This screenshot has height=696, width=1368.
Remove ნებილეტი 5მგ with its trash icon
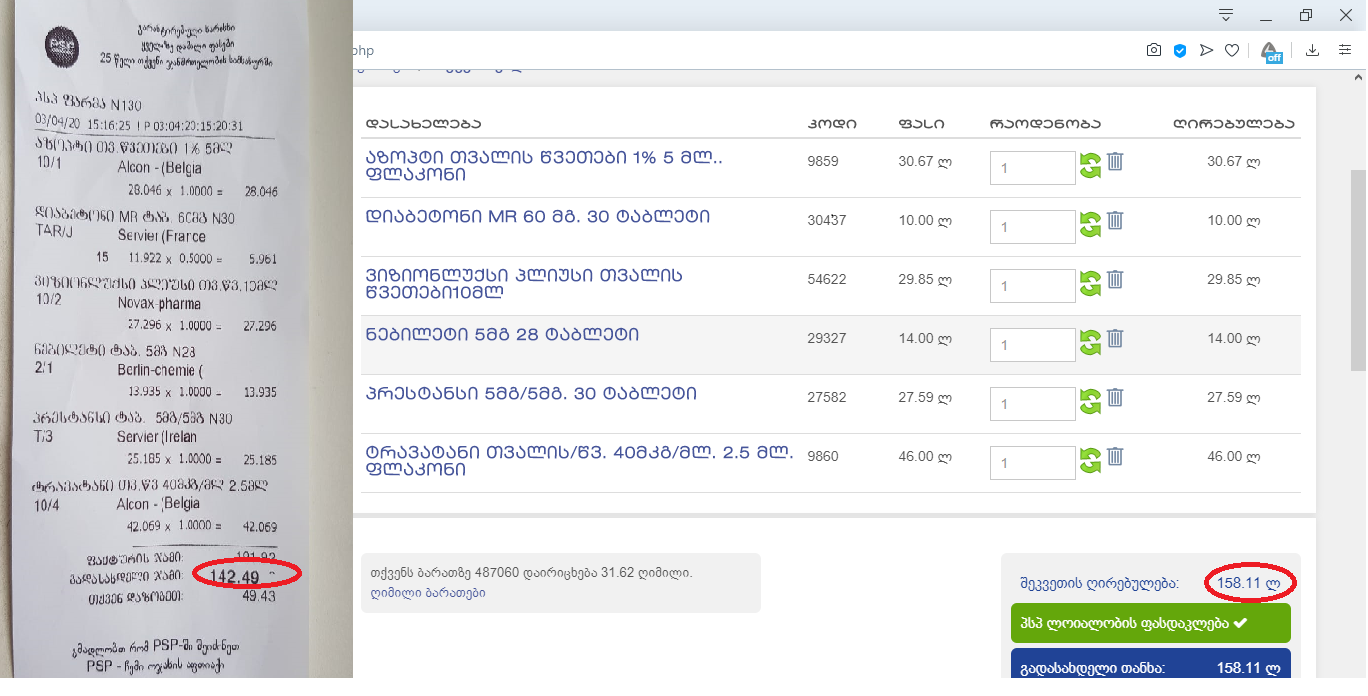pos(1113,340)
